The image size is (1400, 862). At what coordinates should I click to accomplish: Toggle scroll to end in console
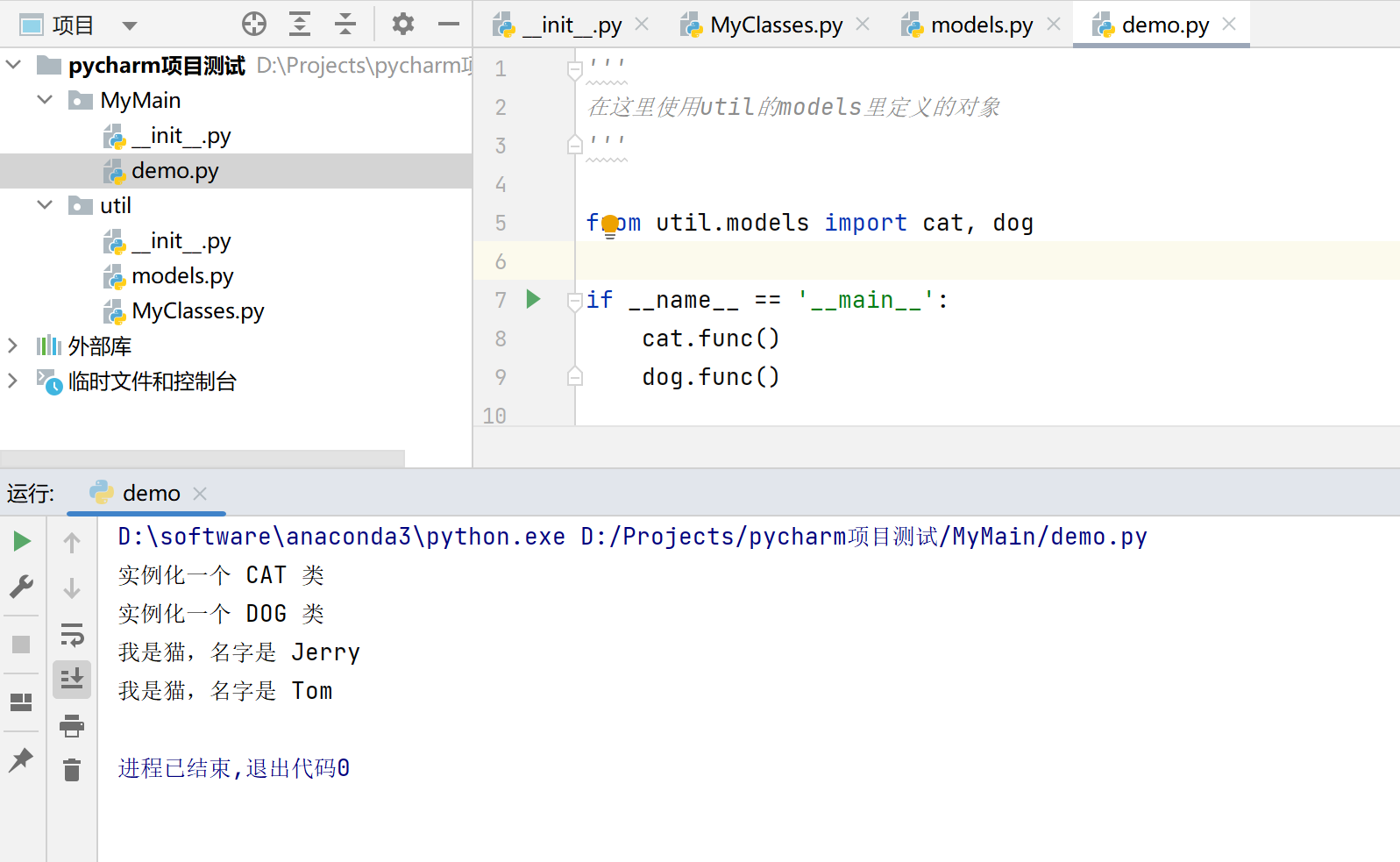click(72, 679)
